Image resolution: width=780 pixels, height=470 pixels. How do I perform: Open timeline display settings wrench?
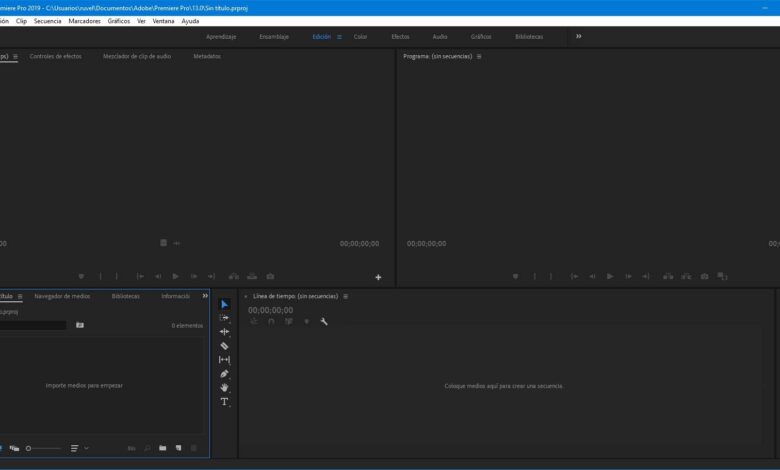coord(324,321)
